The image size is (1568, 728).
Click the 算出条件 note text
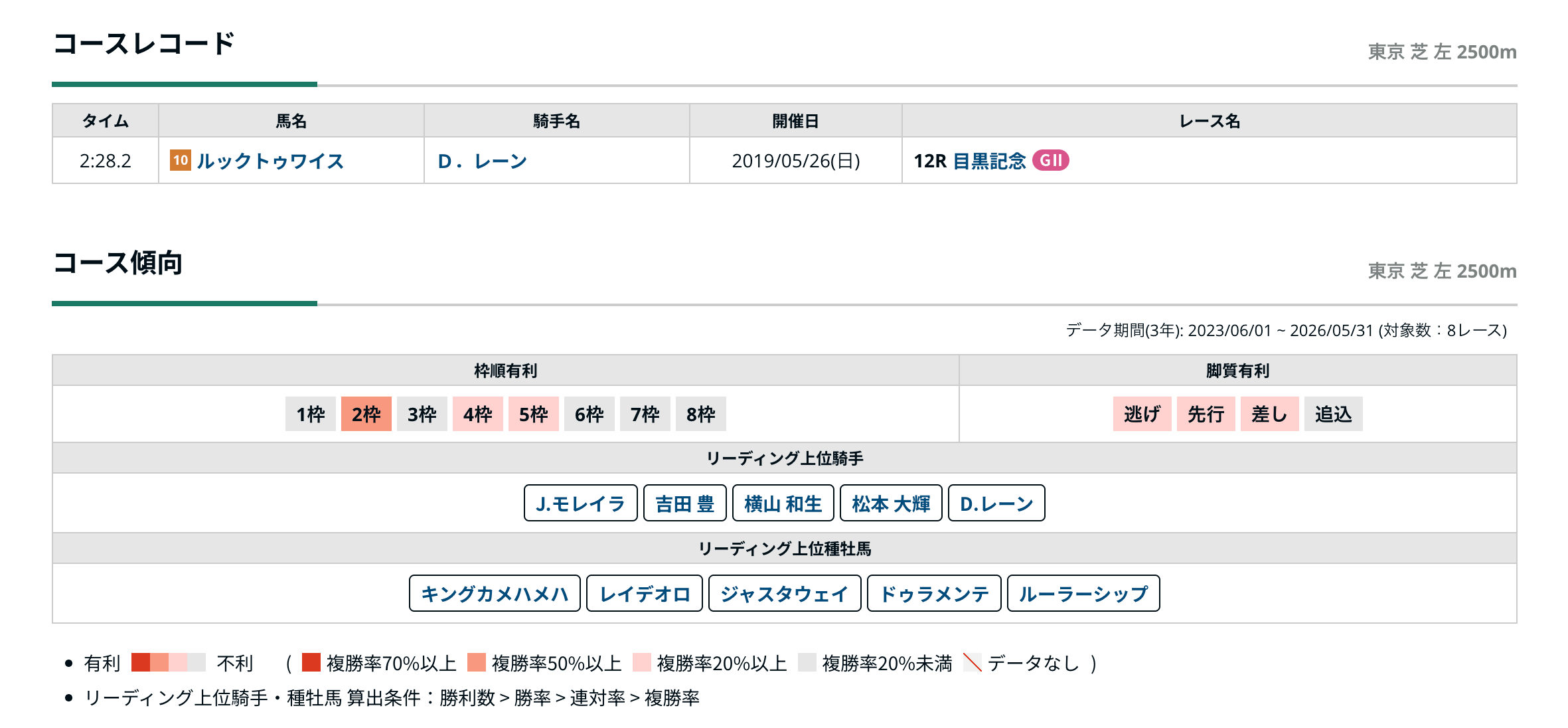click(x=392, y=698)
